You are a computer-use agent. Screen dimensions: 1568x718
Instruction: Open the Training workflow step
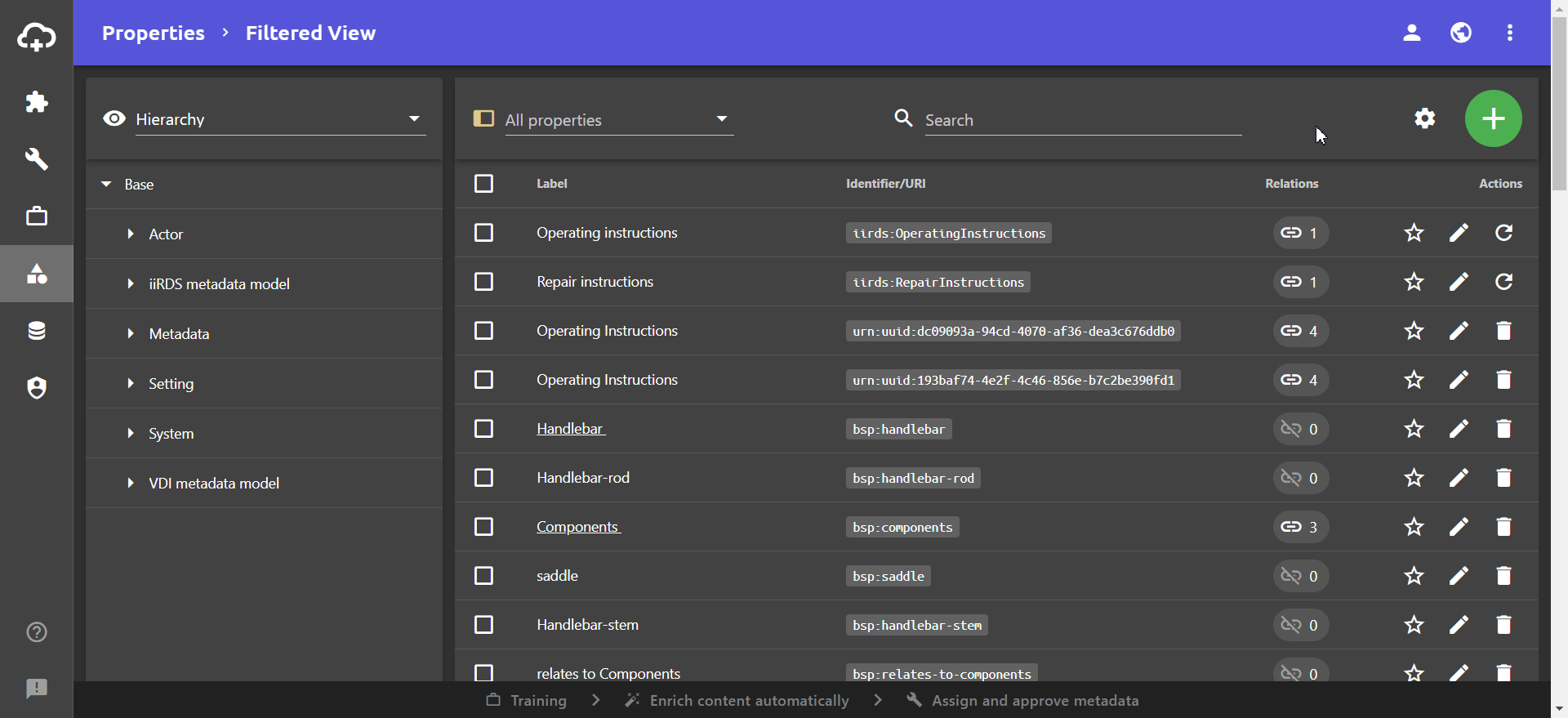point(527,700)
